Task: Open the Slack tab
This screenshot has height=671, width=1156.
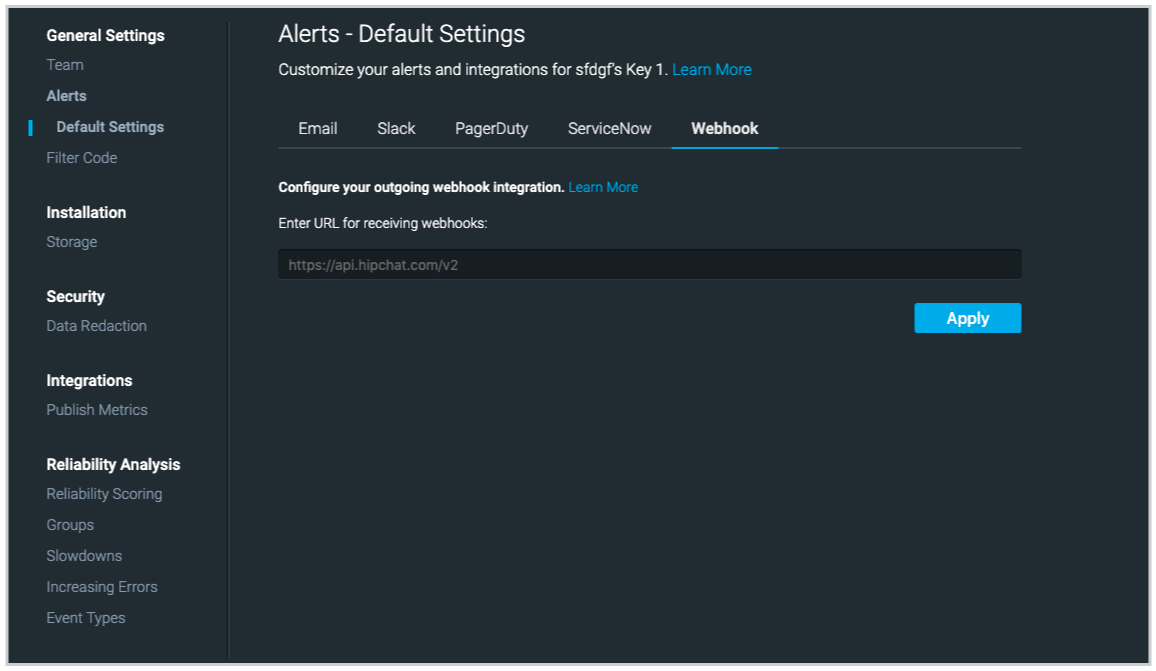Action: [396, 128]
